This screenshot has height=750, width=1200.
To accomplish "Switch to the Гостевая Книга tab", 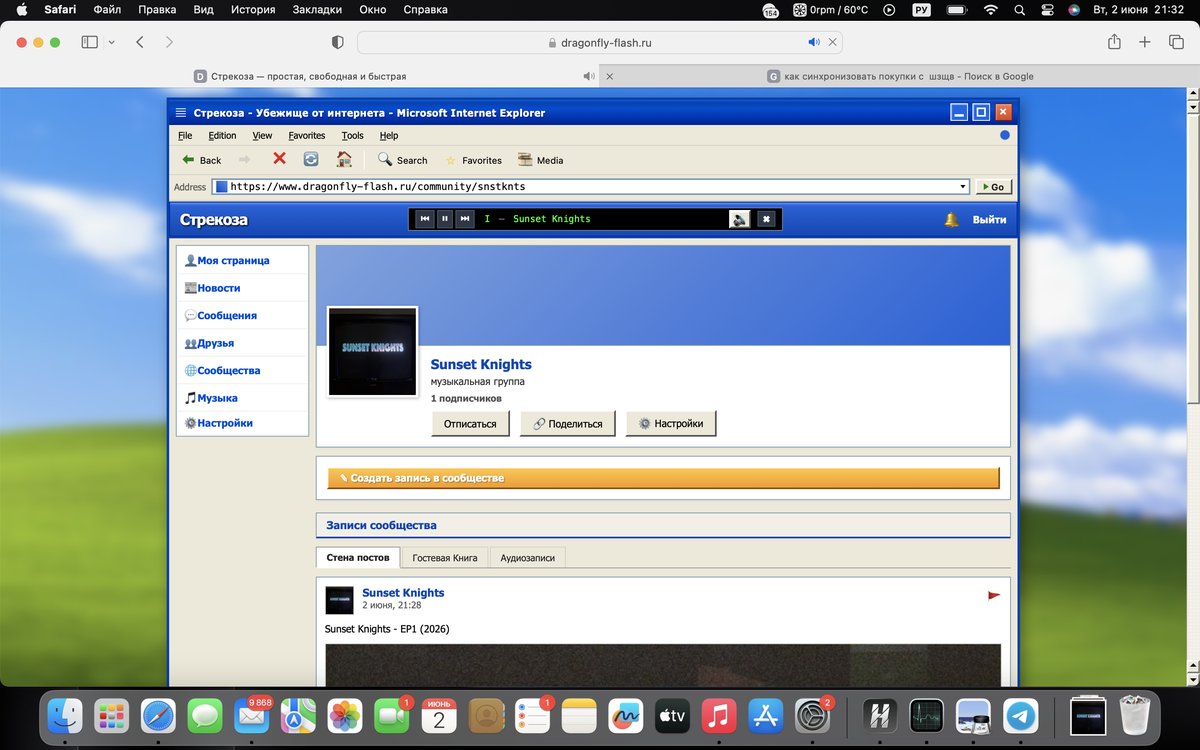I will coord(445,557).
